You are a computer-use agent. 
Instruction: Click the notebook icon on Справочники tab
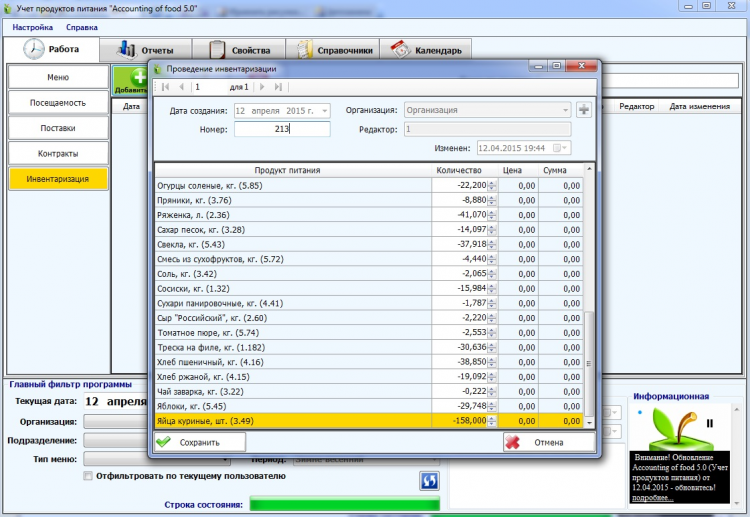[x=304, y=50]
